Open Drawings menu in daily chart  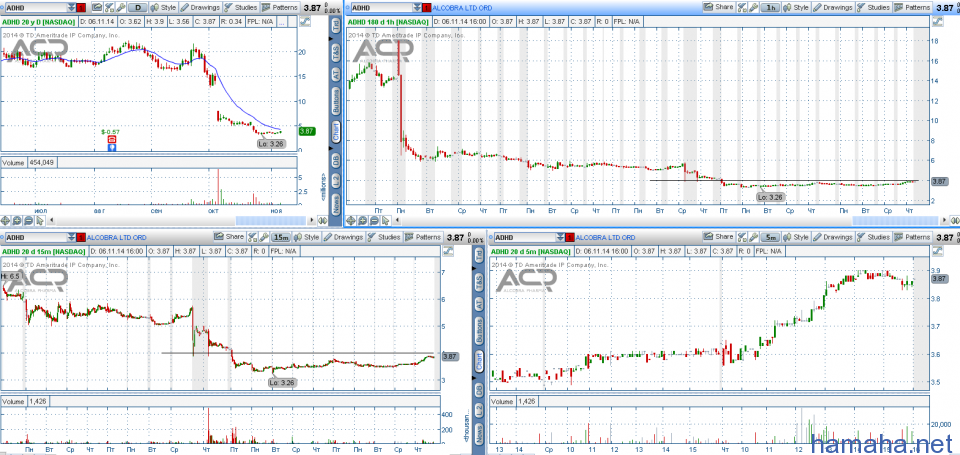pos(200,7)
